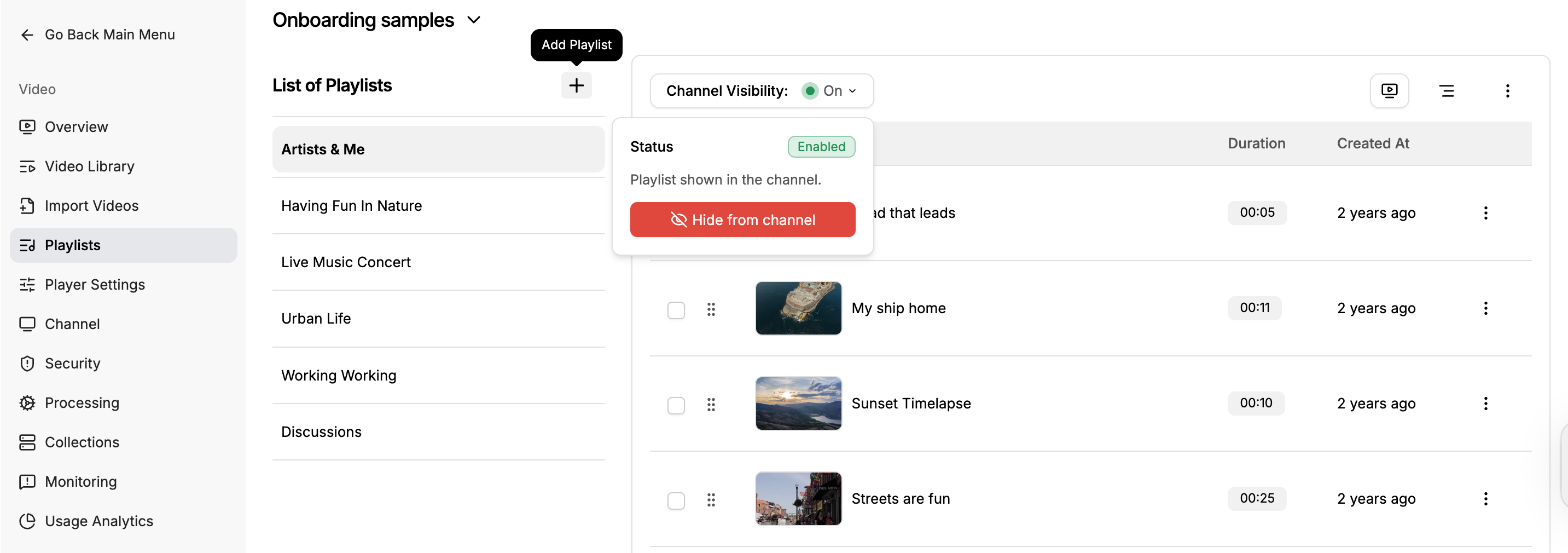Viewport: 1568px width, 553px height.
Task: Switch to the Discussions playlist
Action: (321, 431)
